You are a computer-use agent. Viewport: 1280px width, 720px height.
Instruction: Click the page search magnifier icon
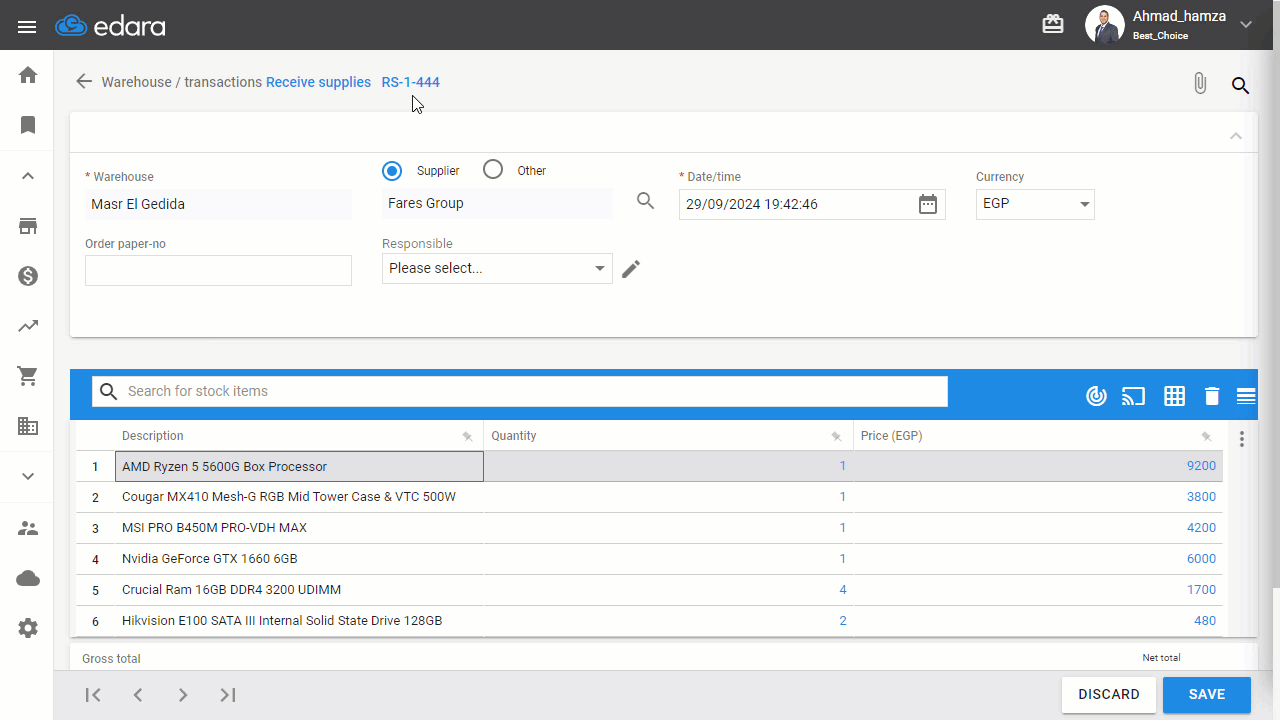1240,85
